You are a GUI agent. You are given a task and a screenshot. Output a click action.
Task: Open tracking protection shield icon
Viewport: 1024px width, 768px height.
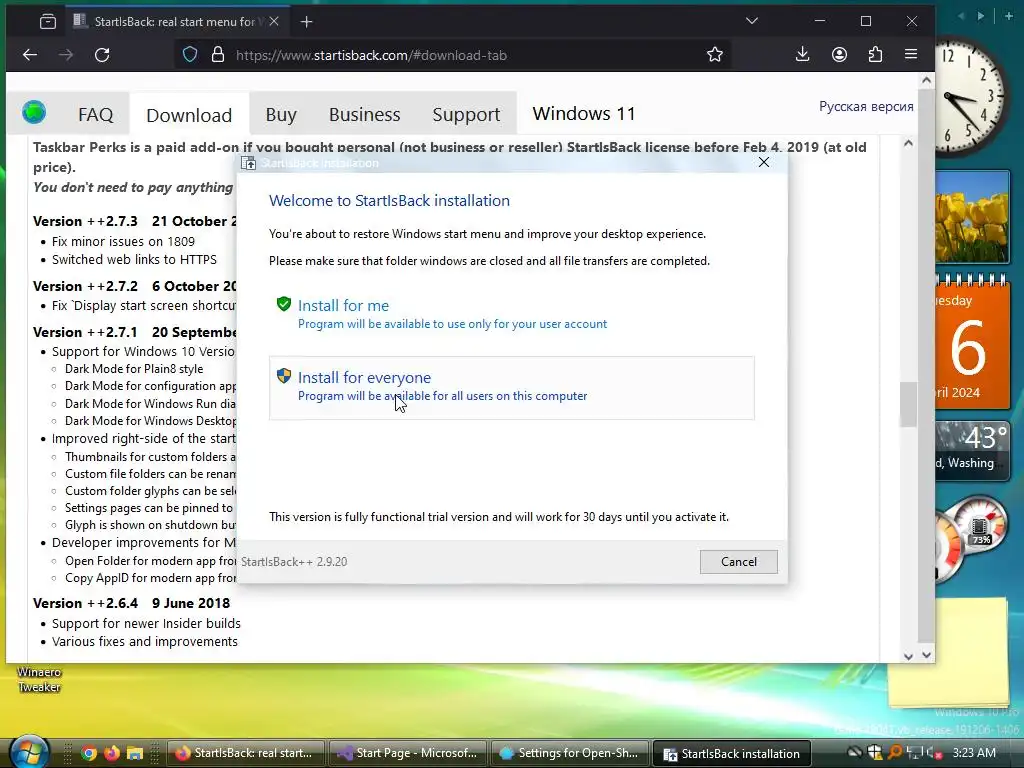point(189,55)
